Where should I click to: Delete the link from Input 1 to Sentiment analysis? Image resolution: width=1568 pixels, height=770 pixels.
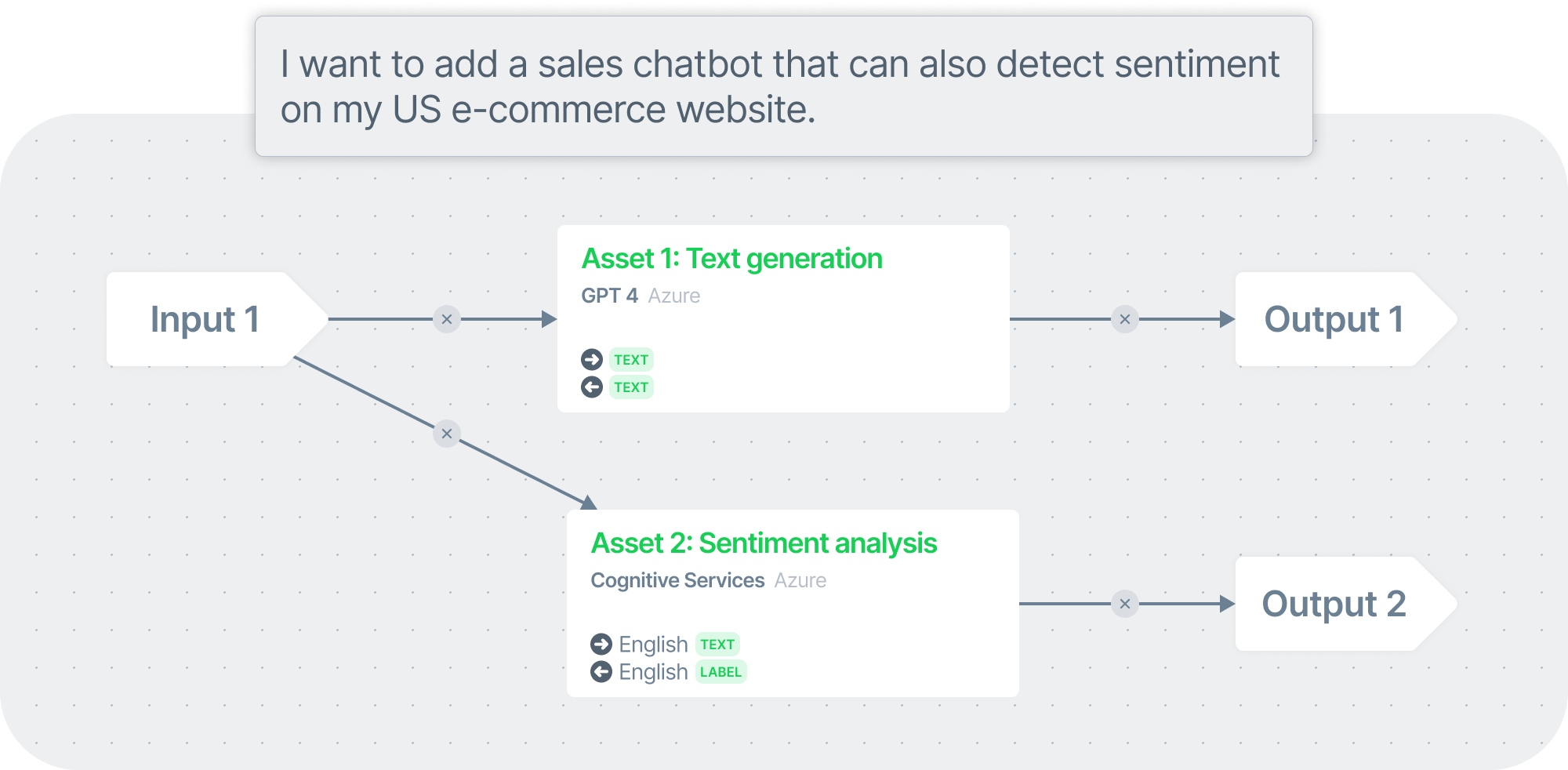click(x=447, y=434)
